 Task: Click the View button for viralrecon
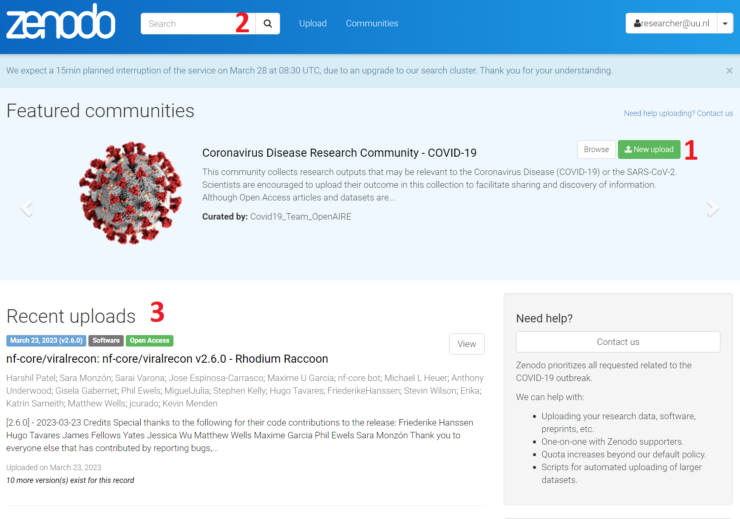tap(467, 344)
